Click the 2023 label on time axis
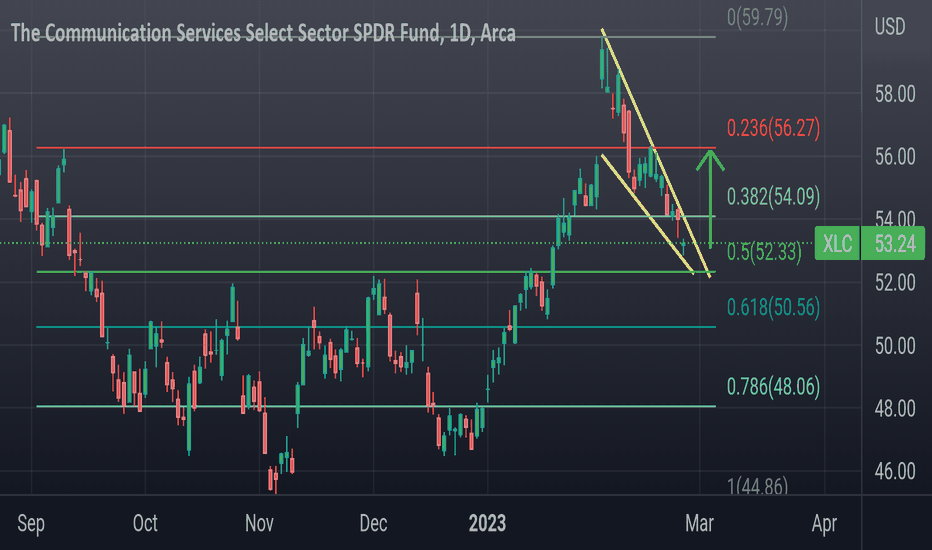The height and width of the screenshot is (550, 932). point(487,523)
